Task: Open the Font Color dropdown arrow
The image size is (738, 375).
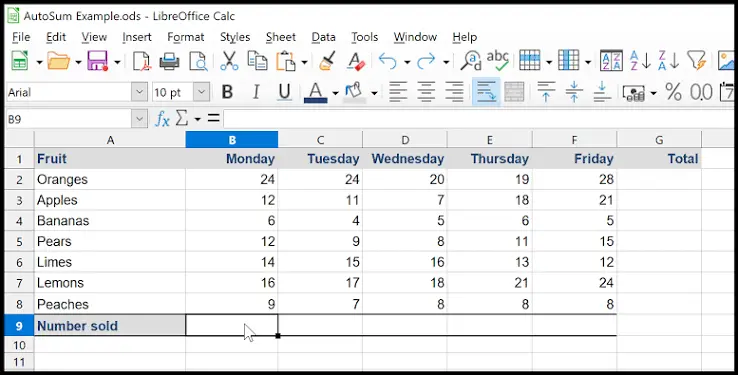Action: pyautogui.click(x=335, y=93)
